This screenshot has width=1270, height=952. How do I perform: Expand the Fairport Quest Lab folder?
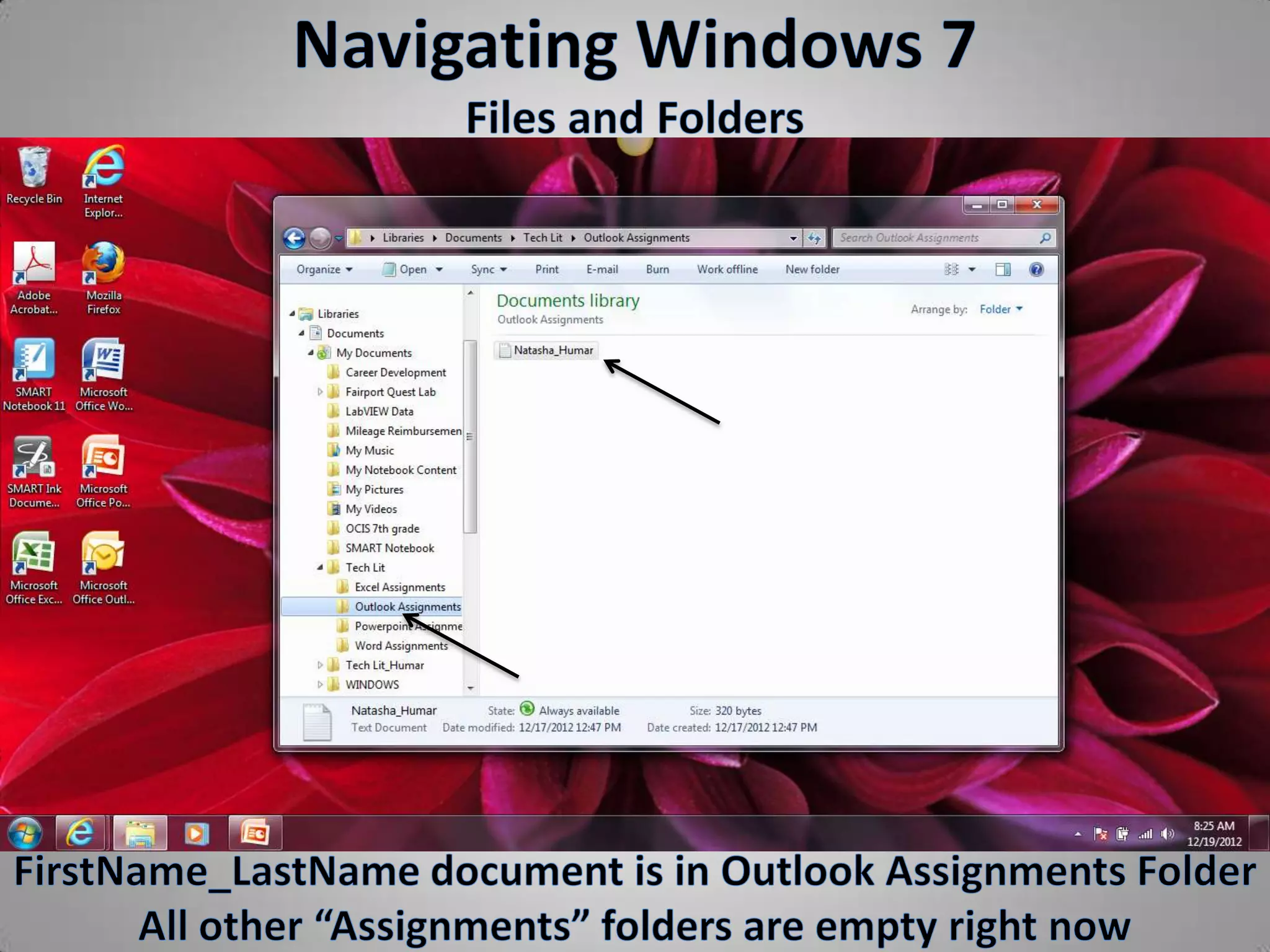(320, 392)
